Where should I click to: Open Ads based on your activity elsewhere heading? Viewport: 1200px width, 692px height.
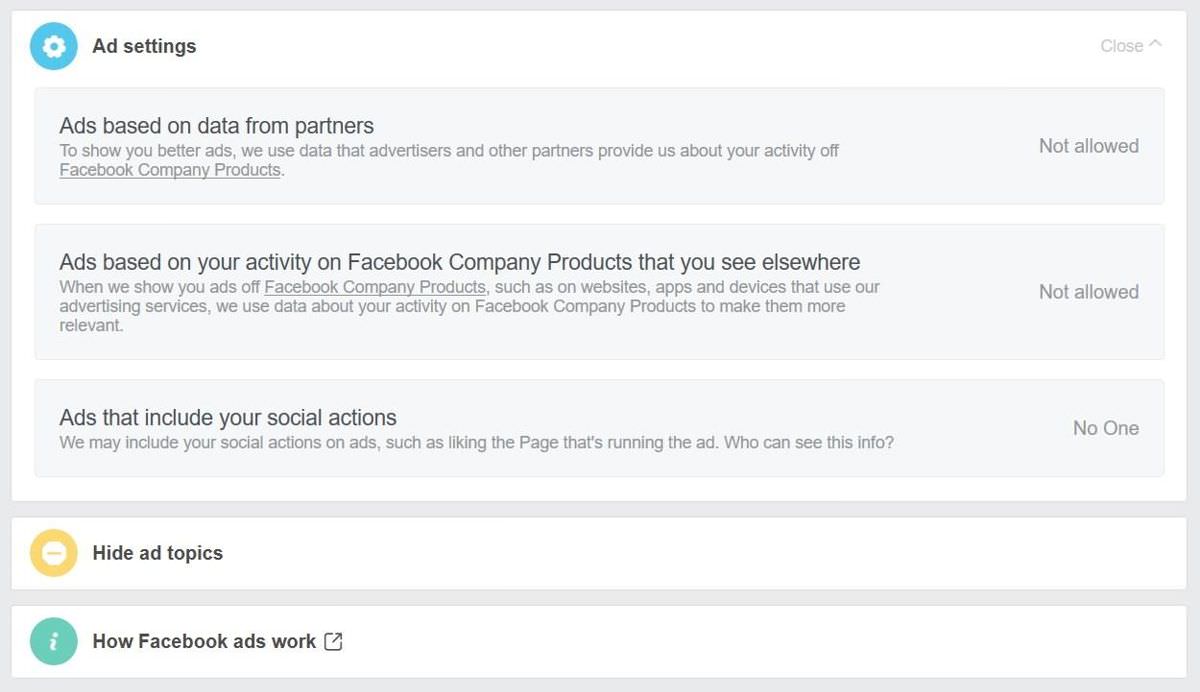click(460, 263)
